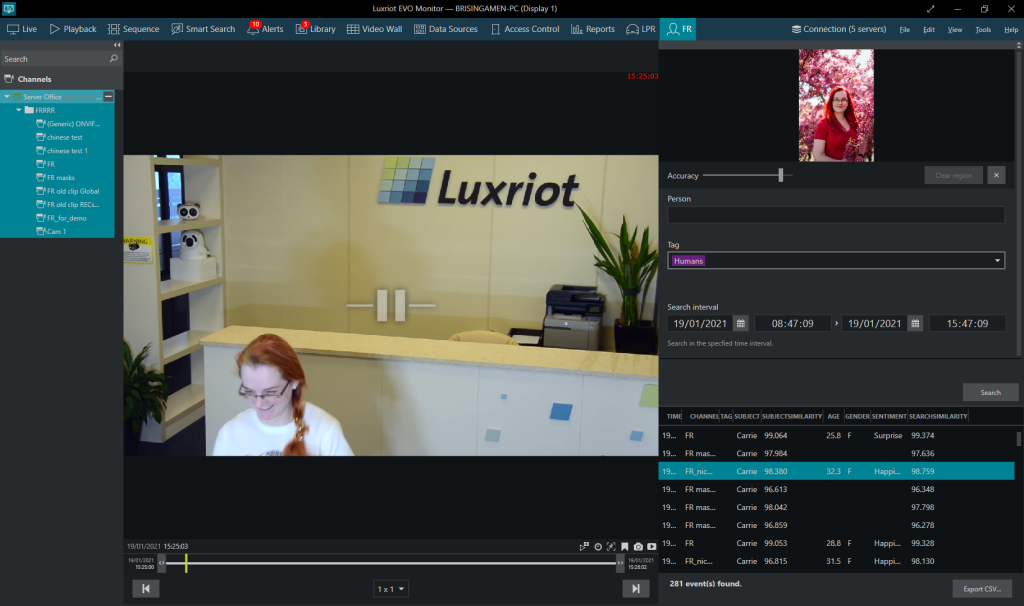Adjust the Accuracy slider handle
The image size is (1024, 606).
[780, 175]
